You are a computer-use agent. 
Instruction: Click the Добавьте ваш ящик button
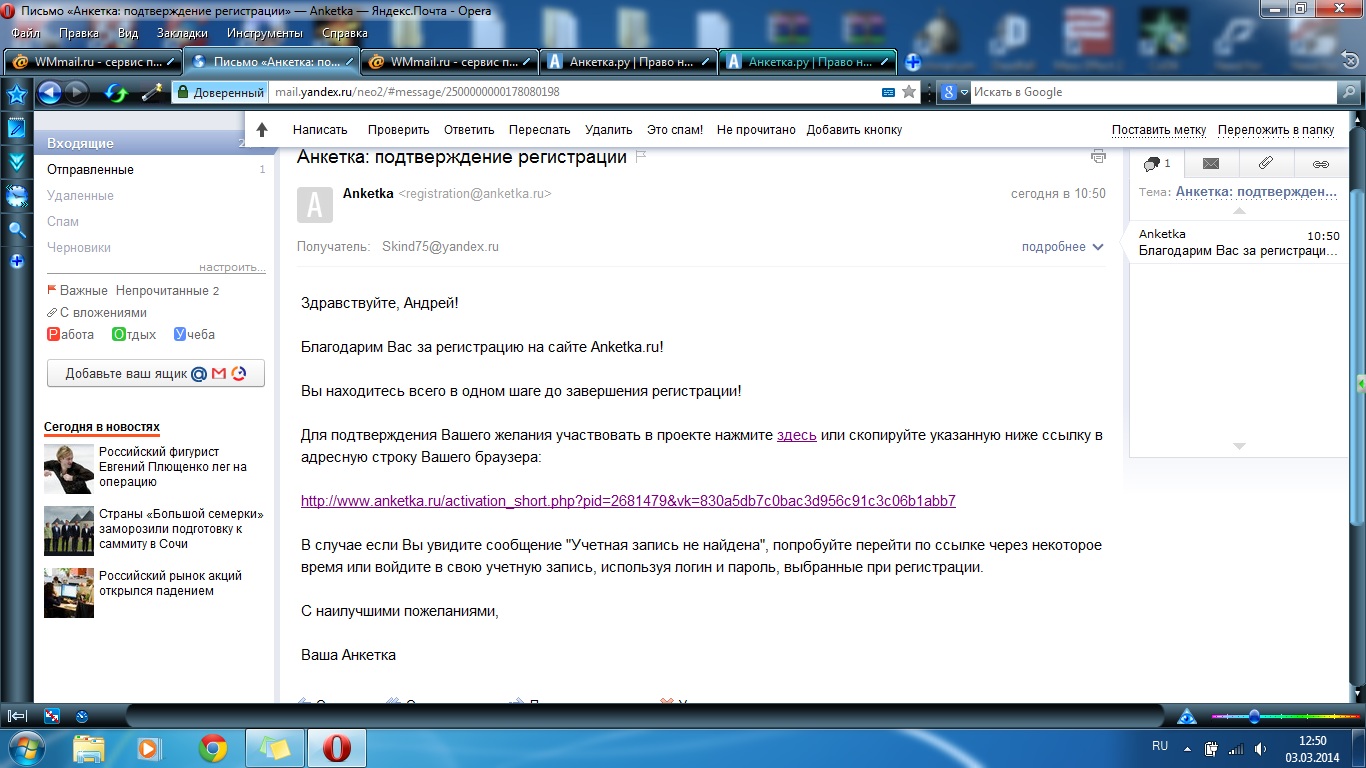156,374
